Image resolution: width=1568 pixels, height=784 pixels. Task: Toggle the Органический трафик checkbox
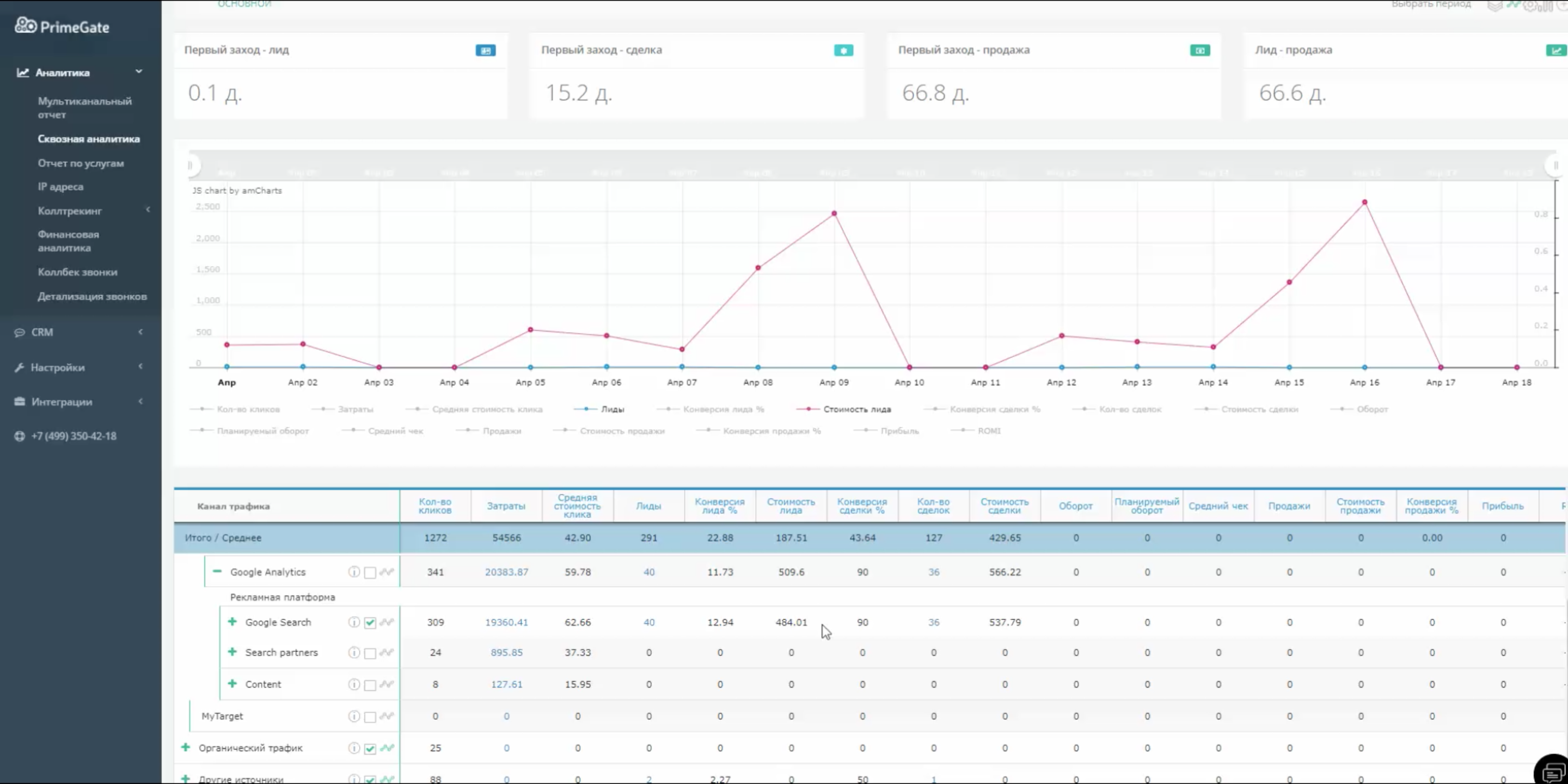pos(370,749)
